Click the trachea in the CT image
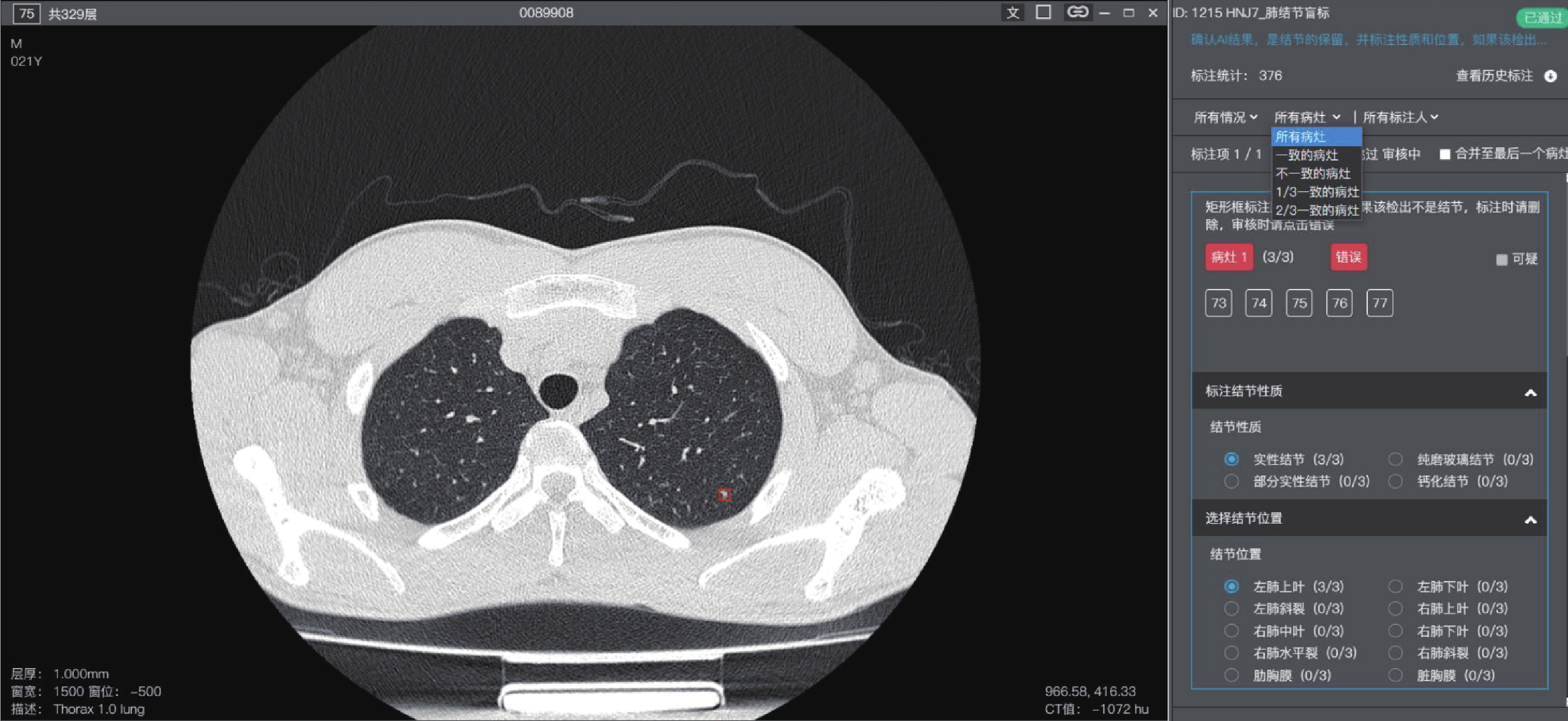The image size is (1568, 721). 558,392
